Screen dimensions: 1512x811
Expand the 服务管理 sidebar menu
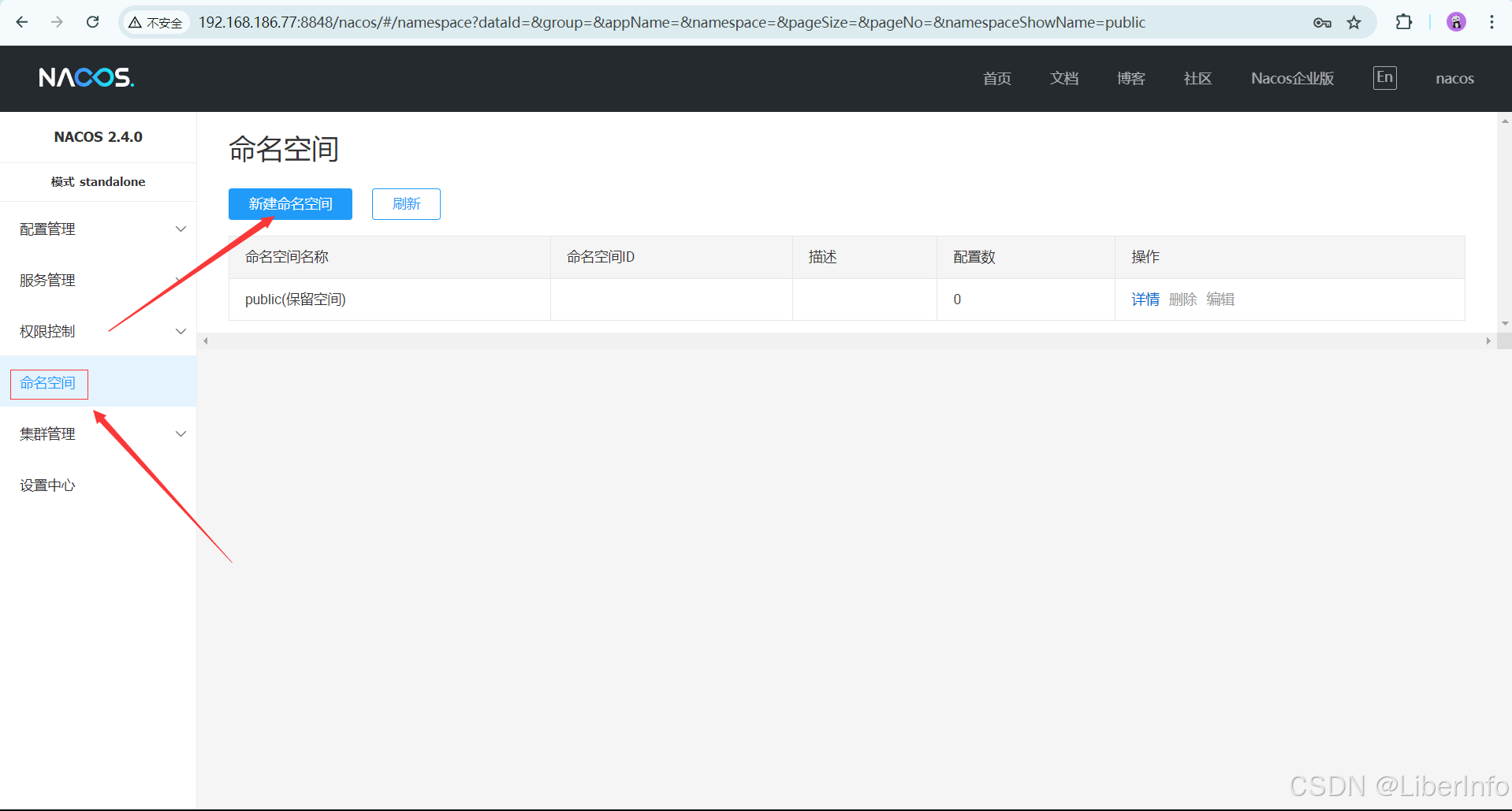click(98, 281)
